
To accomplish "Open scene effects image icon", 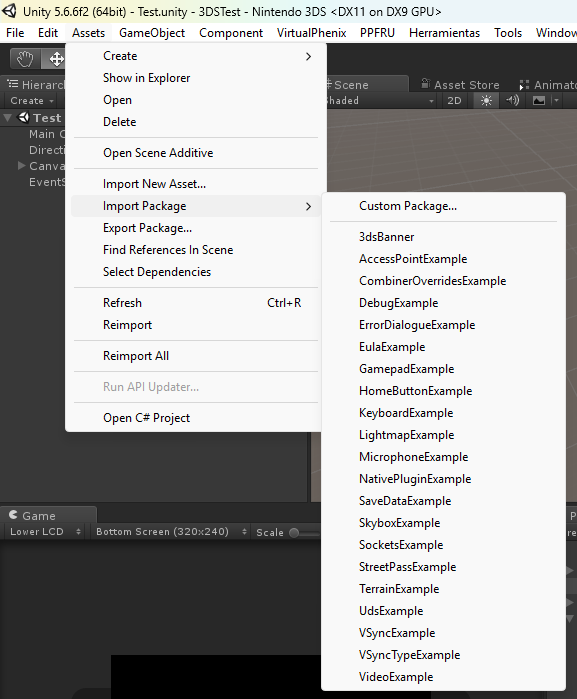I will point(539,101).
